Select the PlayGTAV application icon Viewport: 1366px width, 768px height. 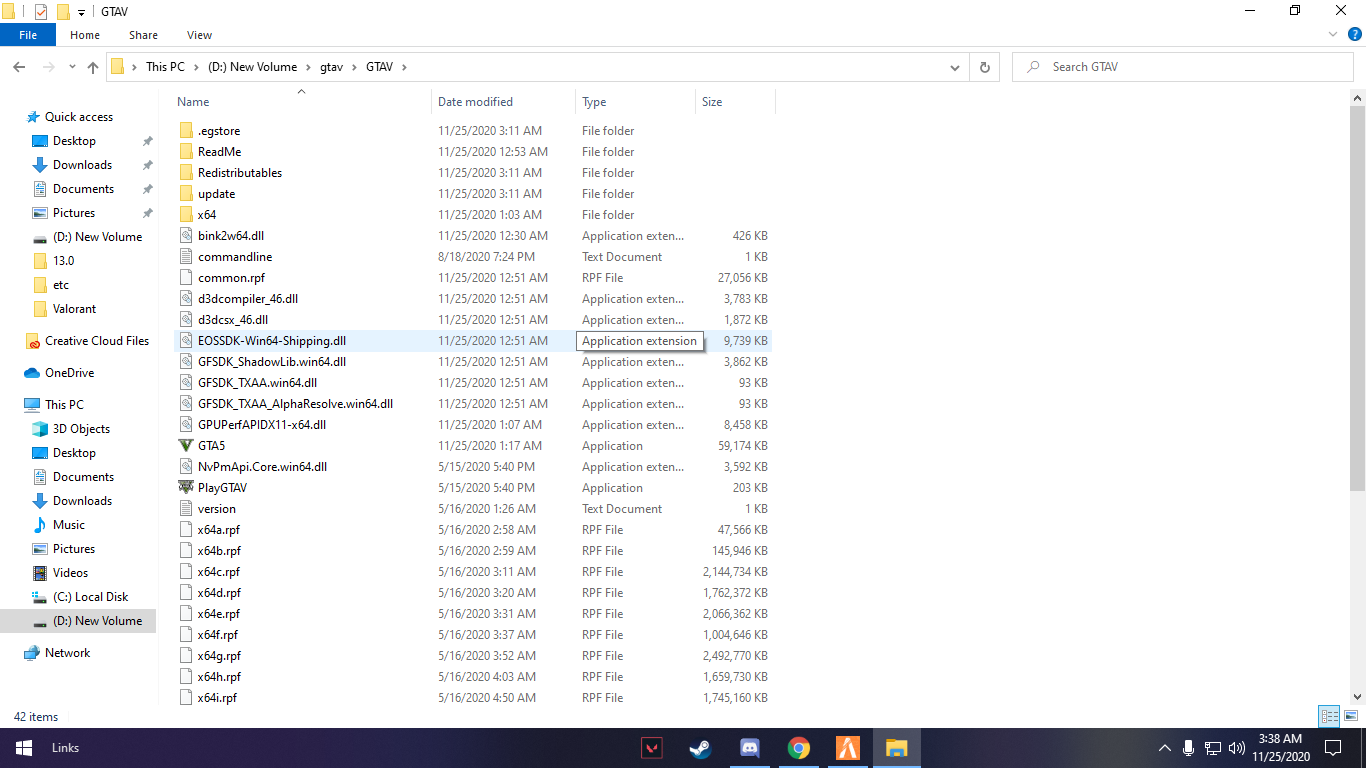click(186, 488)
